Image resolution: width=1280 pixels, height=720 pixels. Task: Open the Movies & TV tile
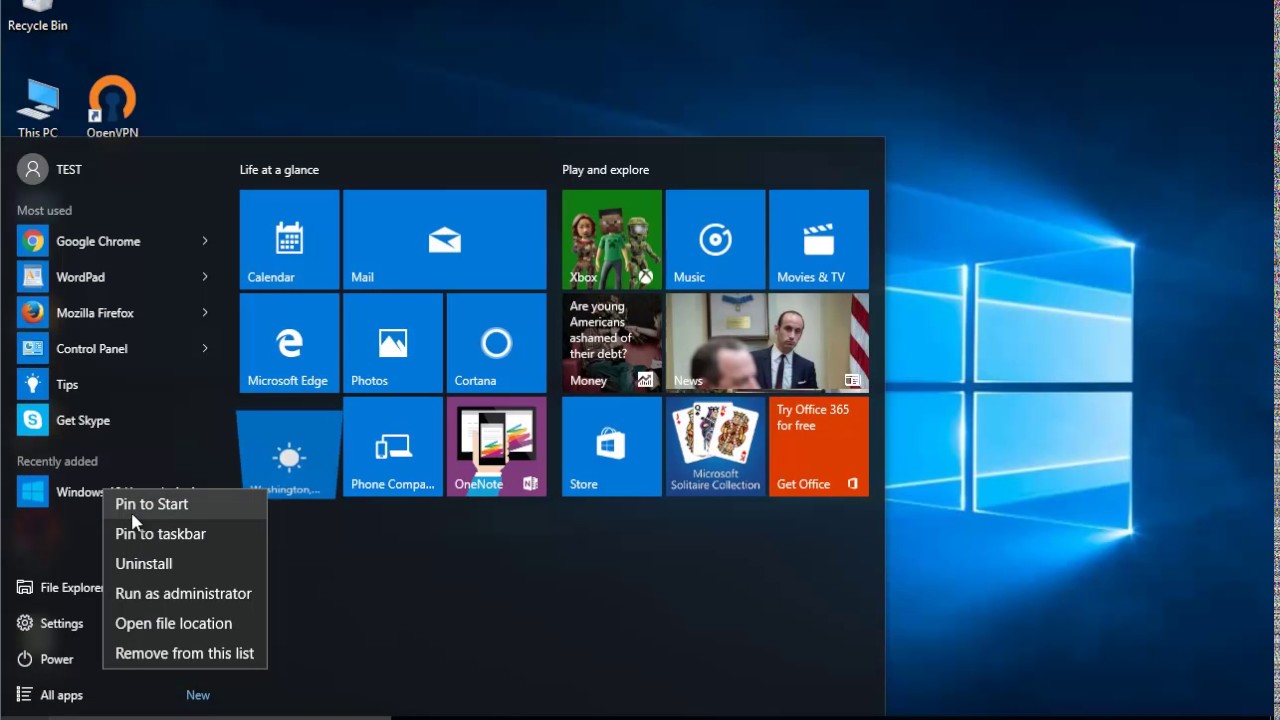[x=819, y=240]
